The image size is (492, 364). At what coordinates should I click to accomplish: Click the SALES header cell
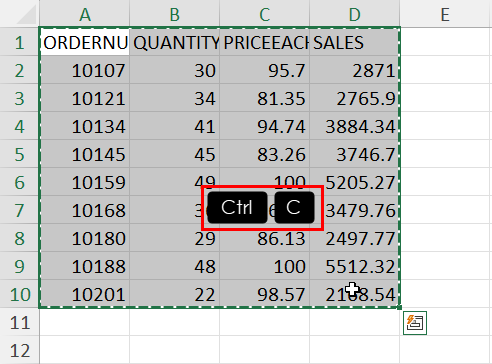coord(355,42)
